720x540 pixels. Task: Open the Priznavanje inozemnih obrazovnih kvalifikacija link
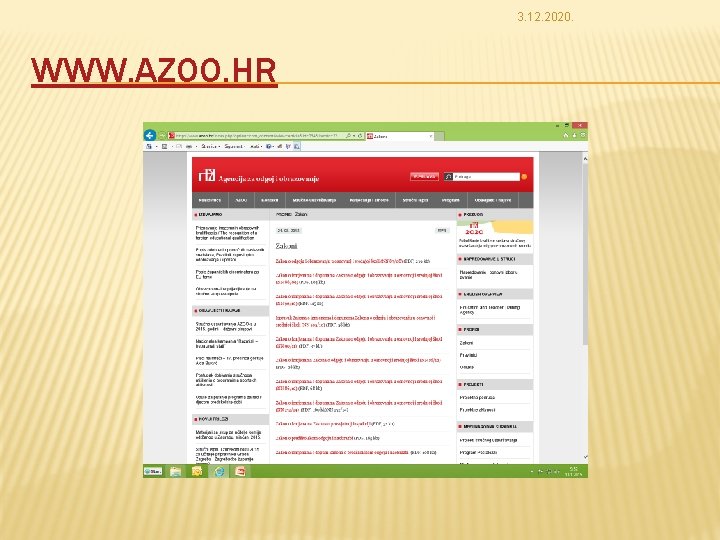tap(228, 233)
